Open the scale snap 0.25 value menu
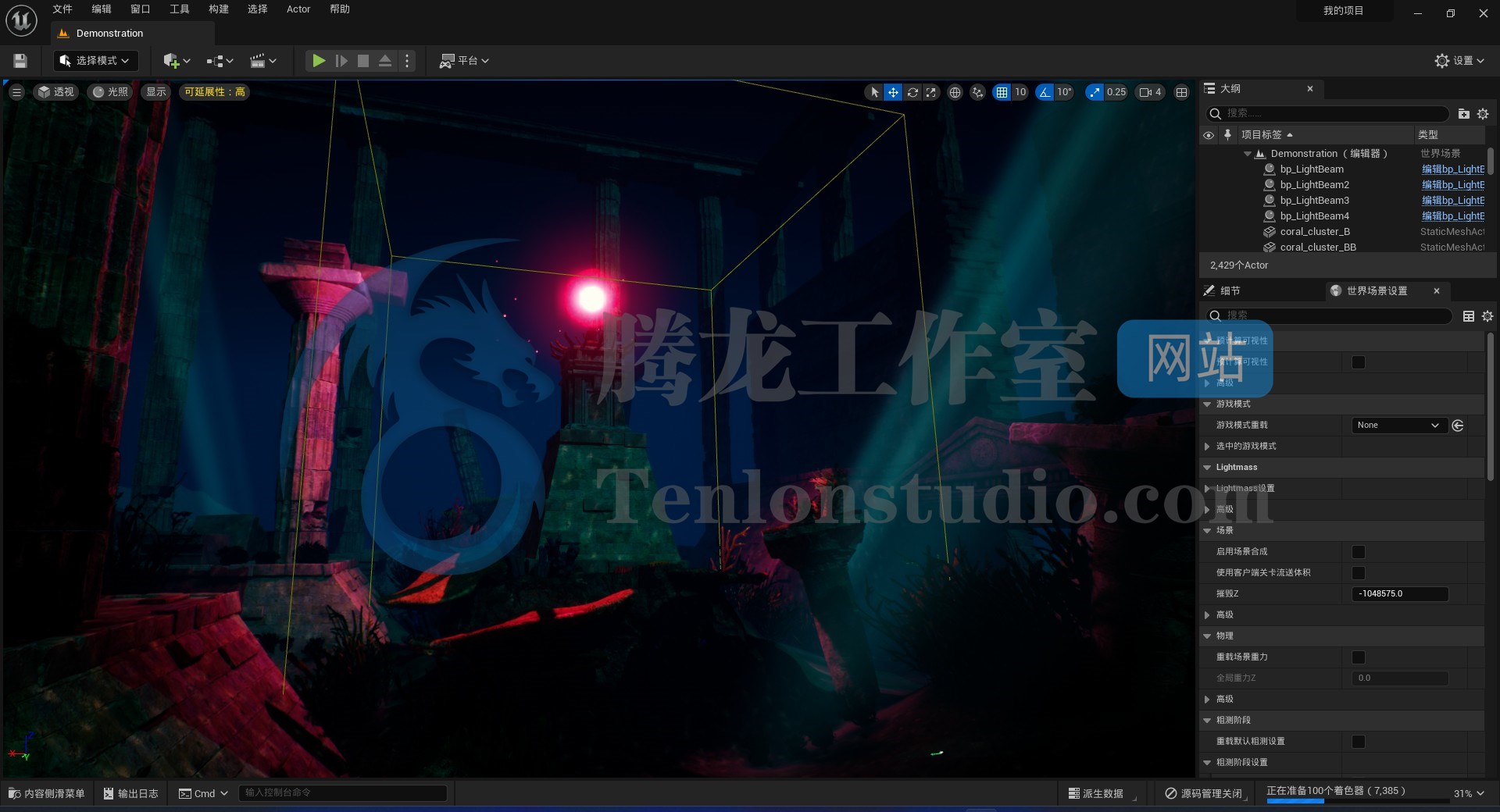1500x812 pixels. click(1116, 92)
